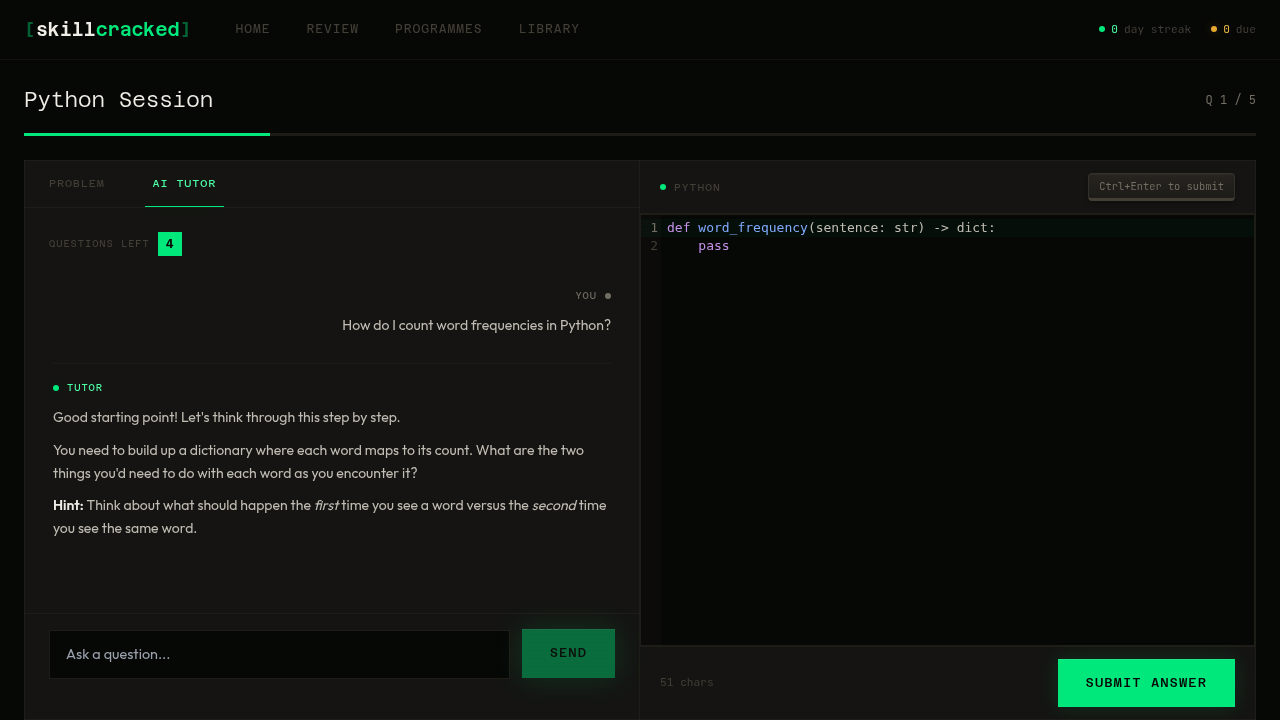
Task: Click the Ask a question input field
Action: tap(279, 654)
